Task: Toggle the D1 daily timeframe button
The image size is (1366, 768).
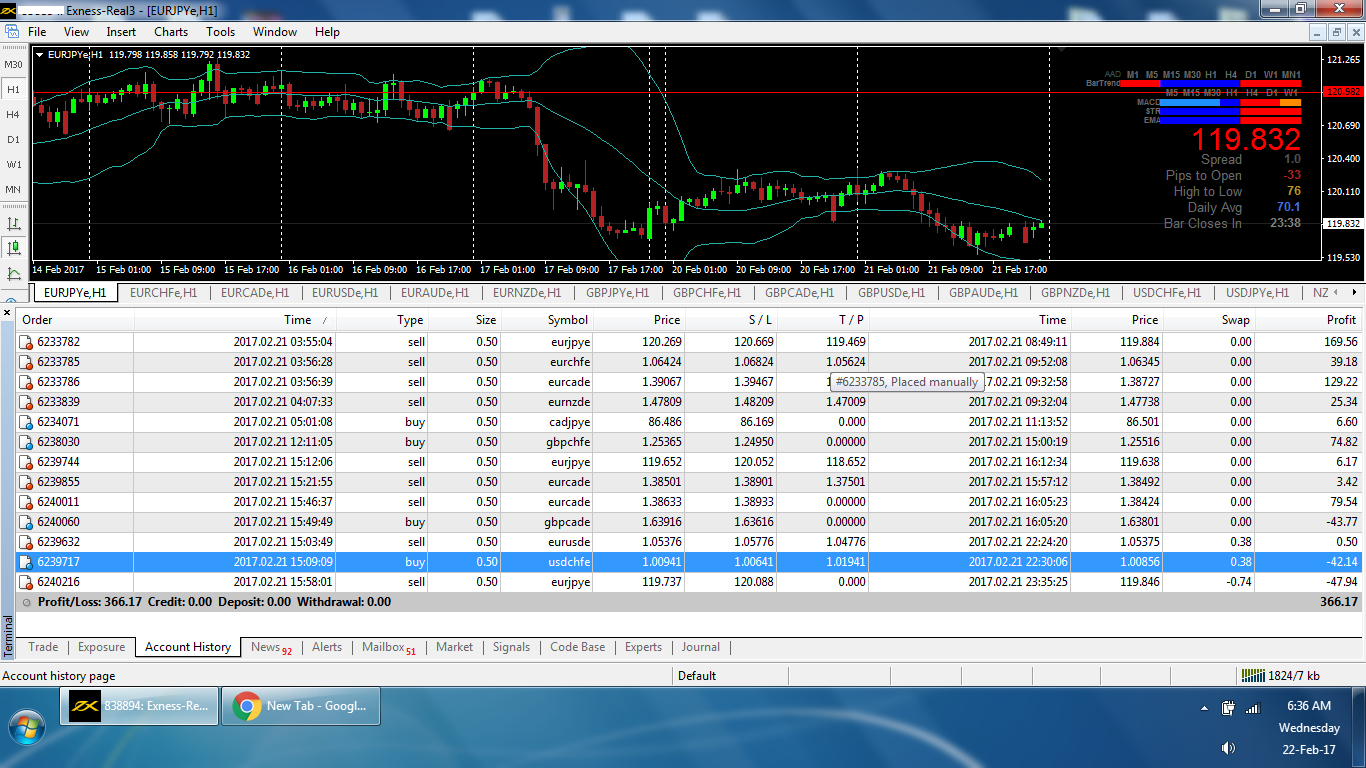Action: point(13,140)
